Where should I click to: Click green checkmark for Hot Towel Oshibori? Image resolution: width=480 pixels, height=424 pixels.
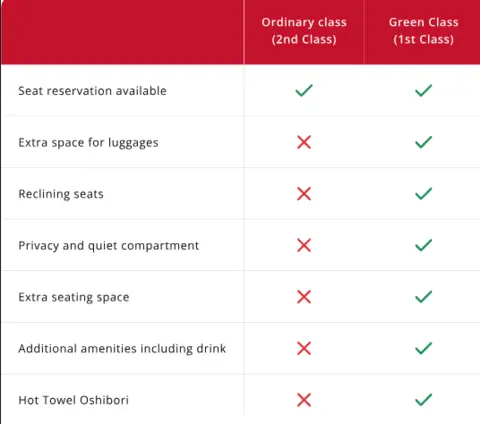point(423,400)
